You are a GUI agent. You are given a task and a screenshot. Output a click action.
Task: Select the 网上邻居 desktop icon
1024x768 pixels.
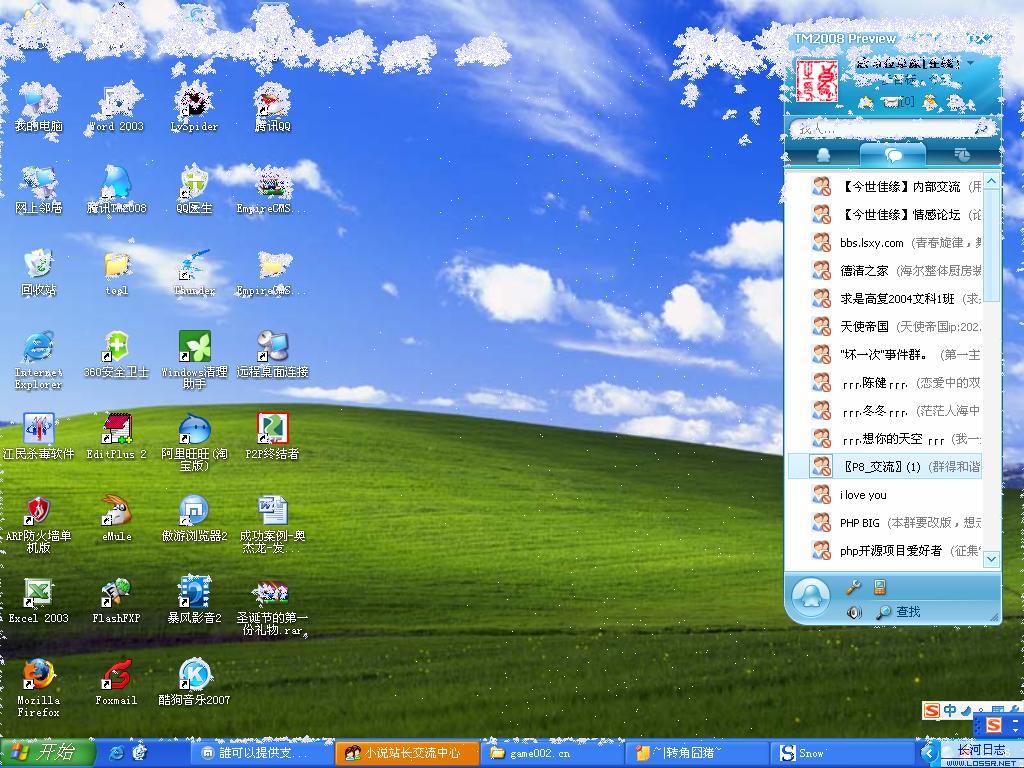pyautogui.click(x=38, y=191)
